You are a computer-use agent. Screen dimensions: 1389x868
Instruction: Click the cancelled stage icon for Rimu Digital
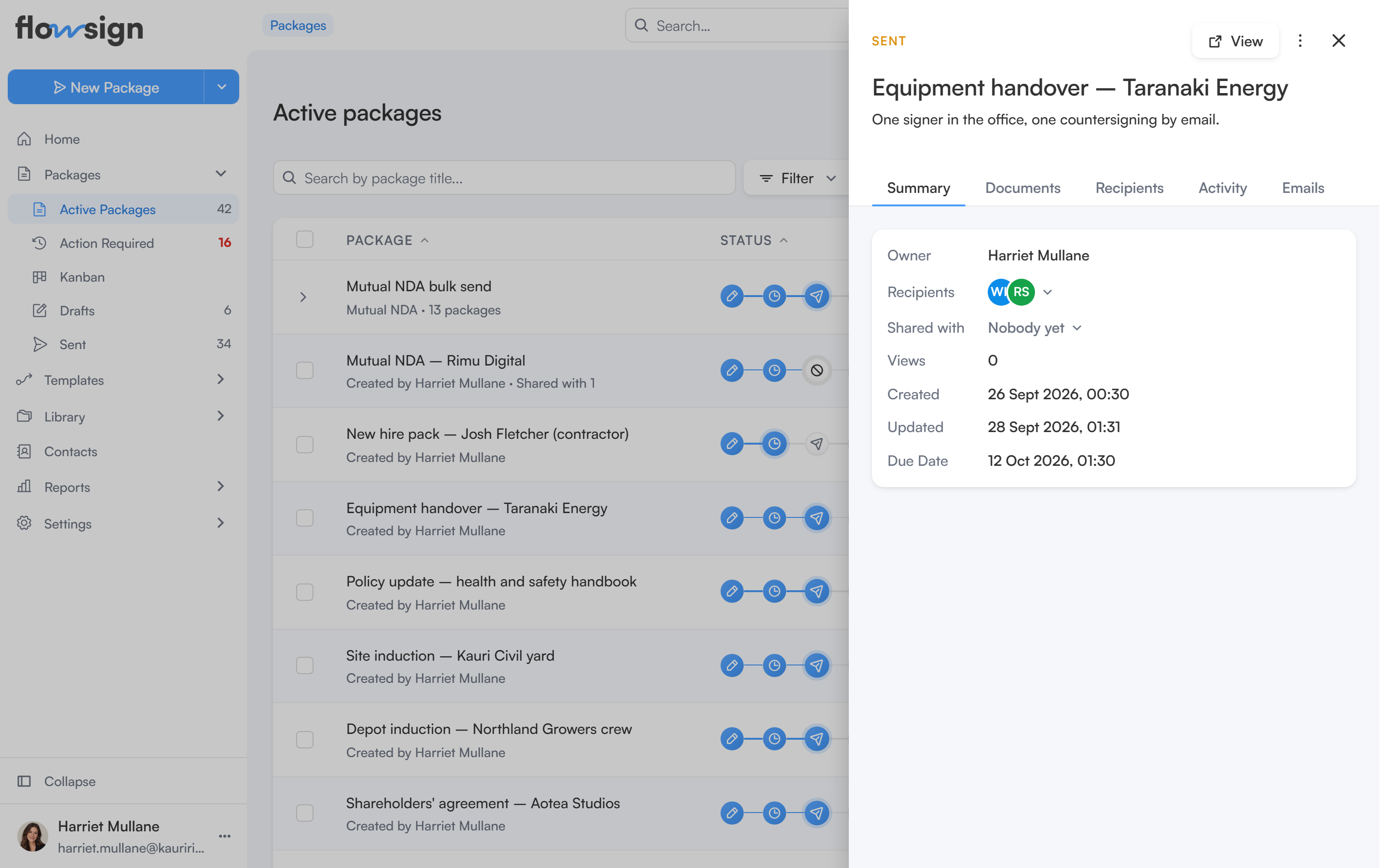[817, 370]
